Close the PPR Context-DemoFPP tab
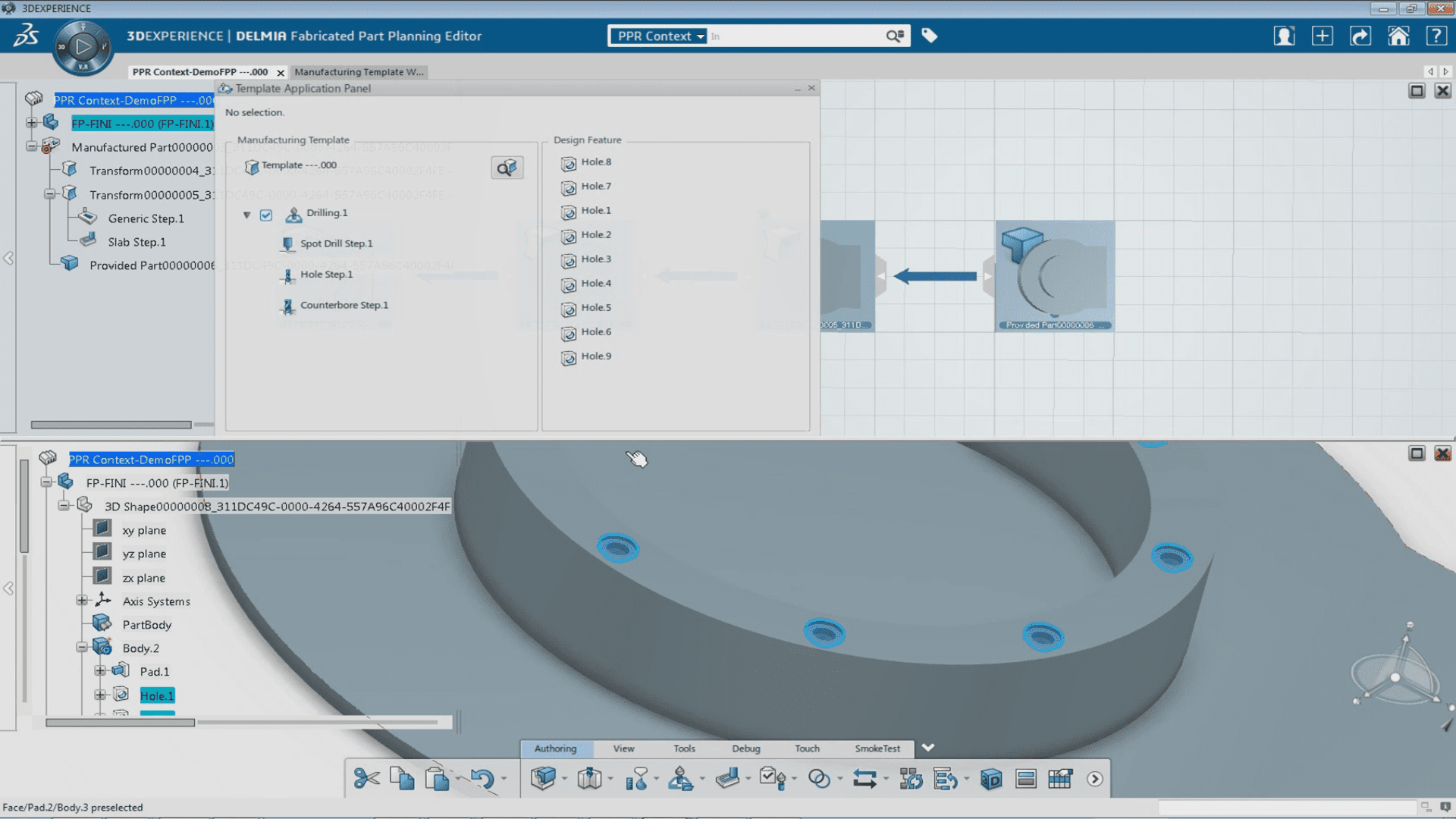The image size is (1456, 819). (281, 73)
